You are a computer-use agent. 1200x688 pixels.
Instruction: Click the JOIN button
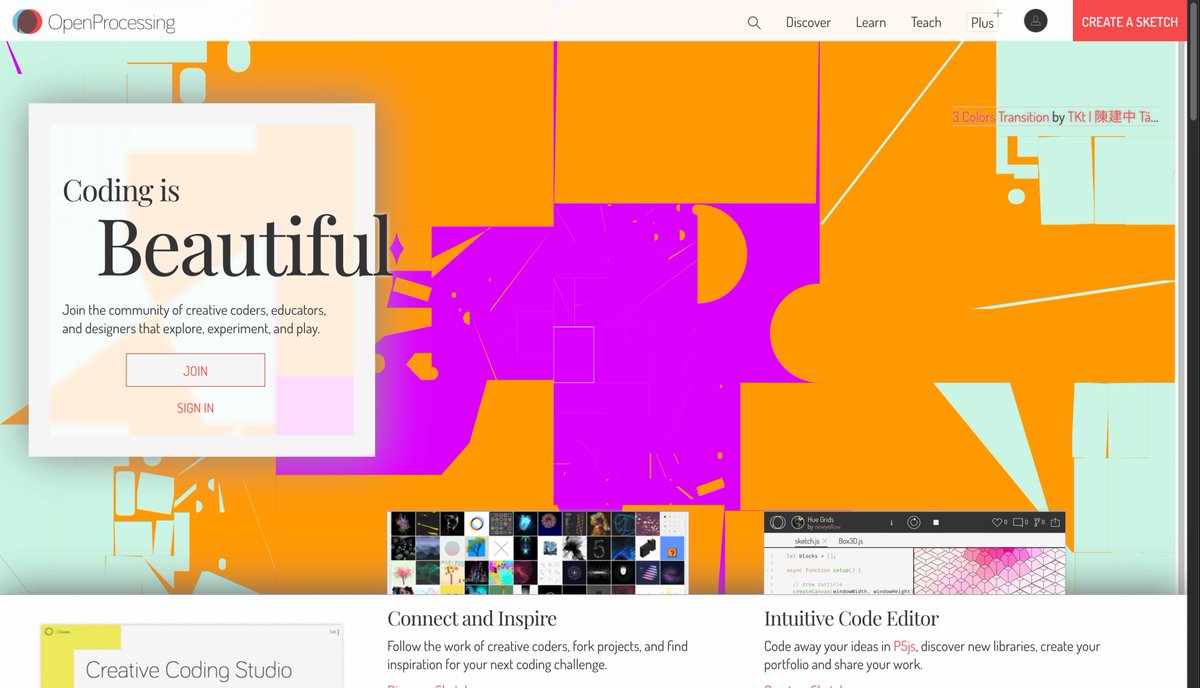(x=195, y=370)
